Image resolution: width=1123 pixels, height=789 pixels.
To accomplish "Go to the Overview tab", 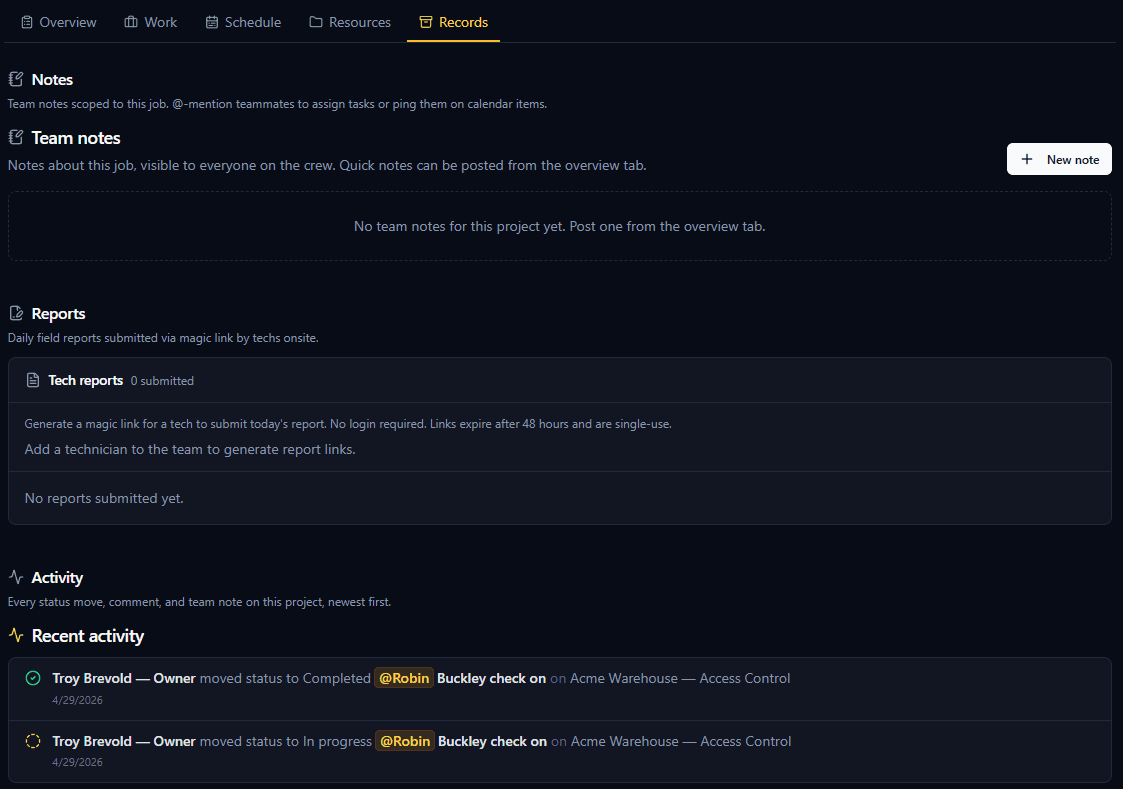I will point(59,22).
